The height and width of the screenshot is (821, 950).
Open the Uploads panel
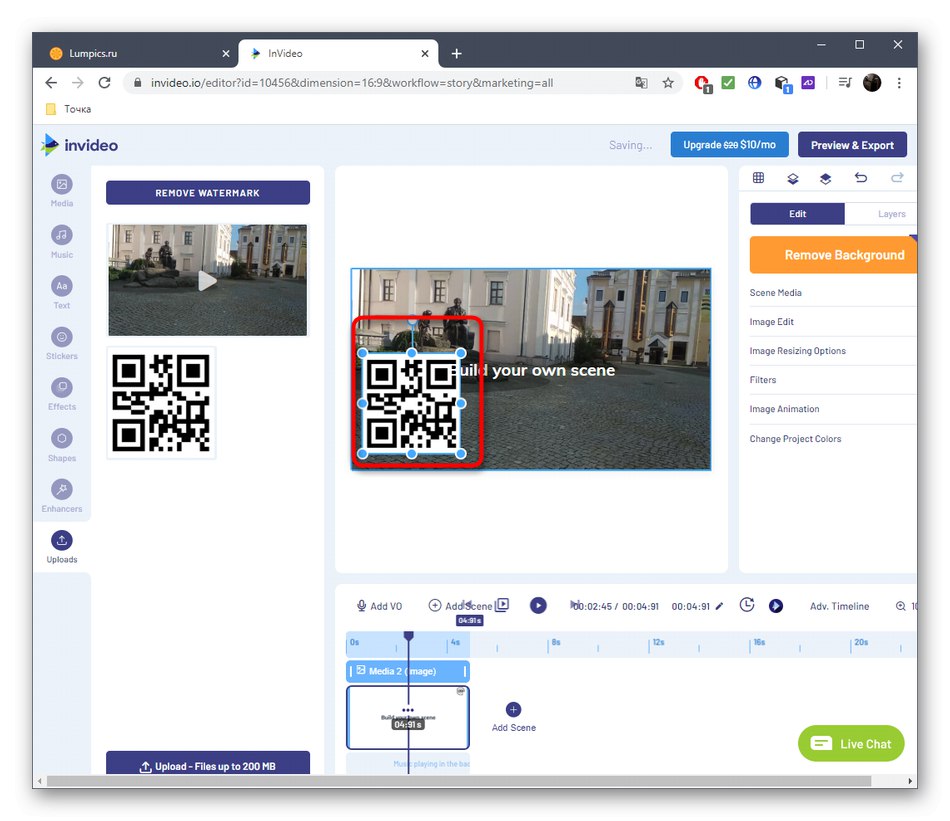(62, 547)
